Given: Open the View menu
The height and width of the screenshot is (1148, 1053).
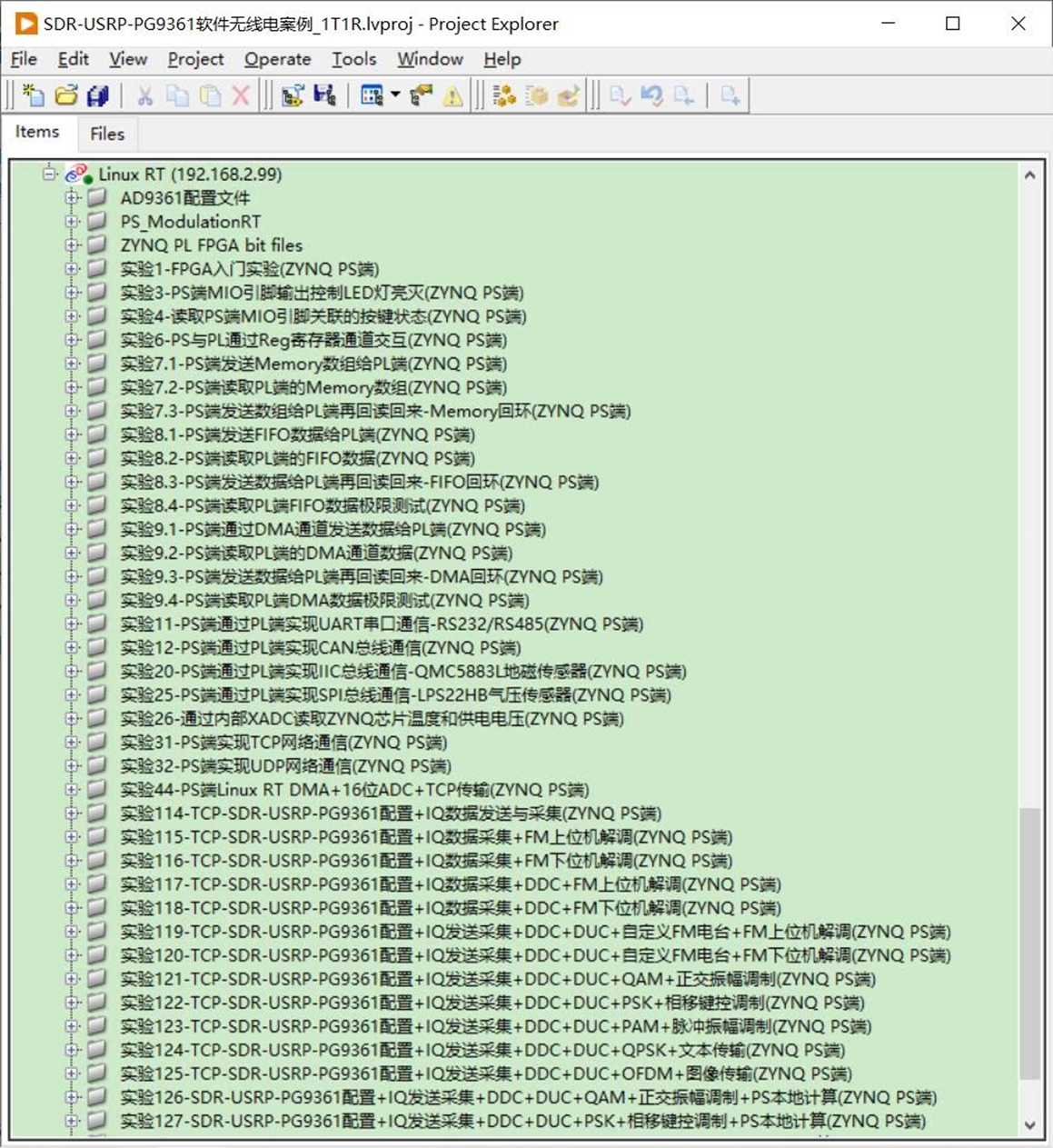Looking at the screenshot, I should [128, 59].
